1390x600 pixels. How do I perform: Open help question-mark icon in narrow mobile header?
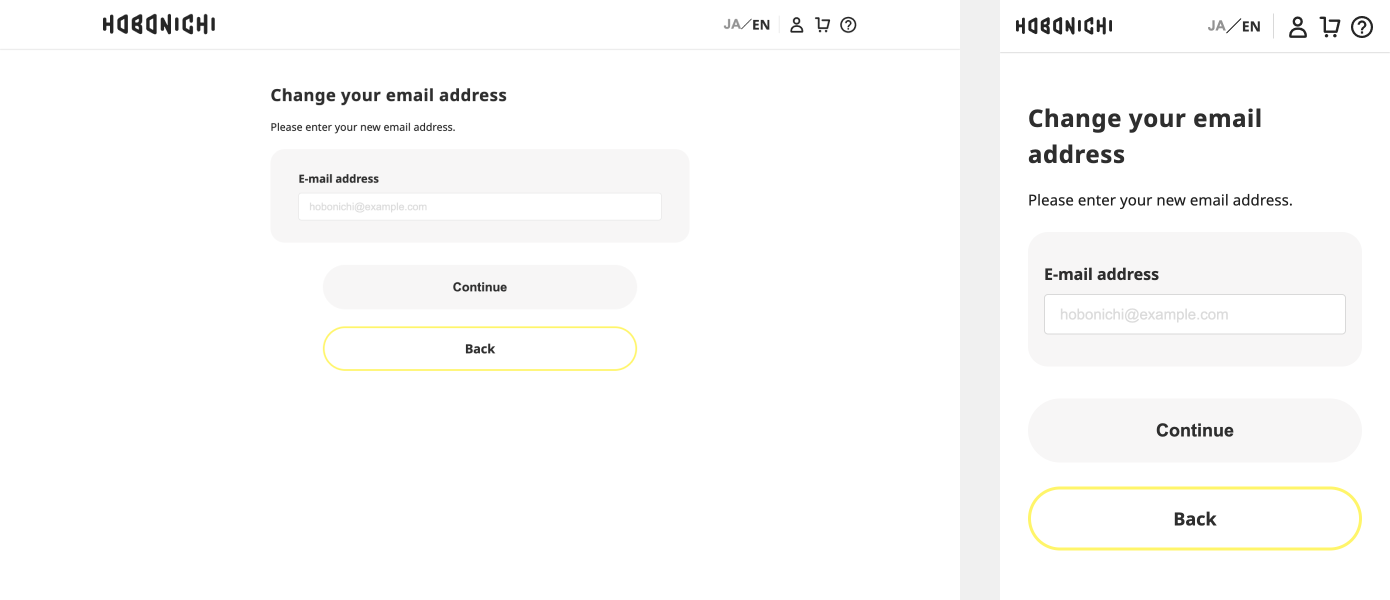[x=1362, y=27]
